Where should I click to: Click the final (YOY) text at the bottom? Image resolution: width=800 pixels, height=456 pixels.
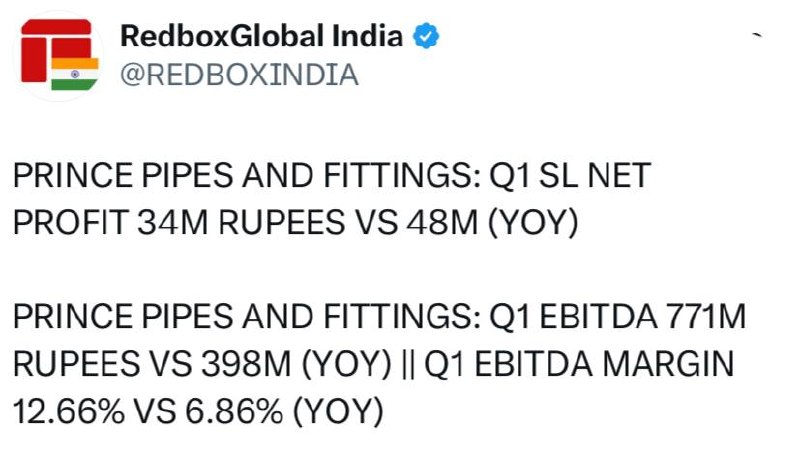[x=338, y=412]
